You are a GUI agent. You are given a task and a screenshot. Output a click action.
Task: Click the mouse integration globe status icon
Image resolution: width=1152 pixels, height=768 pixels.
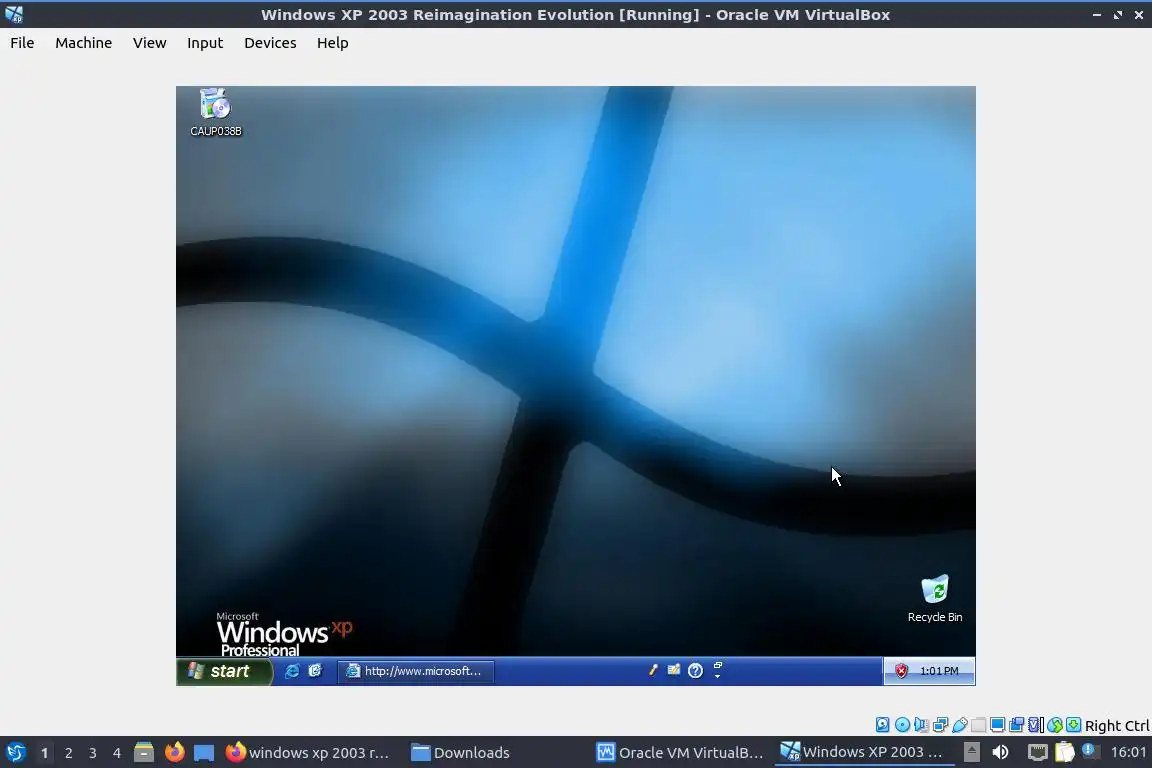tap(1055, 725)
